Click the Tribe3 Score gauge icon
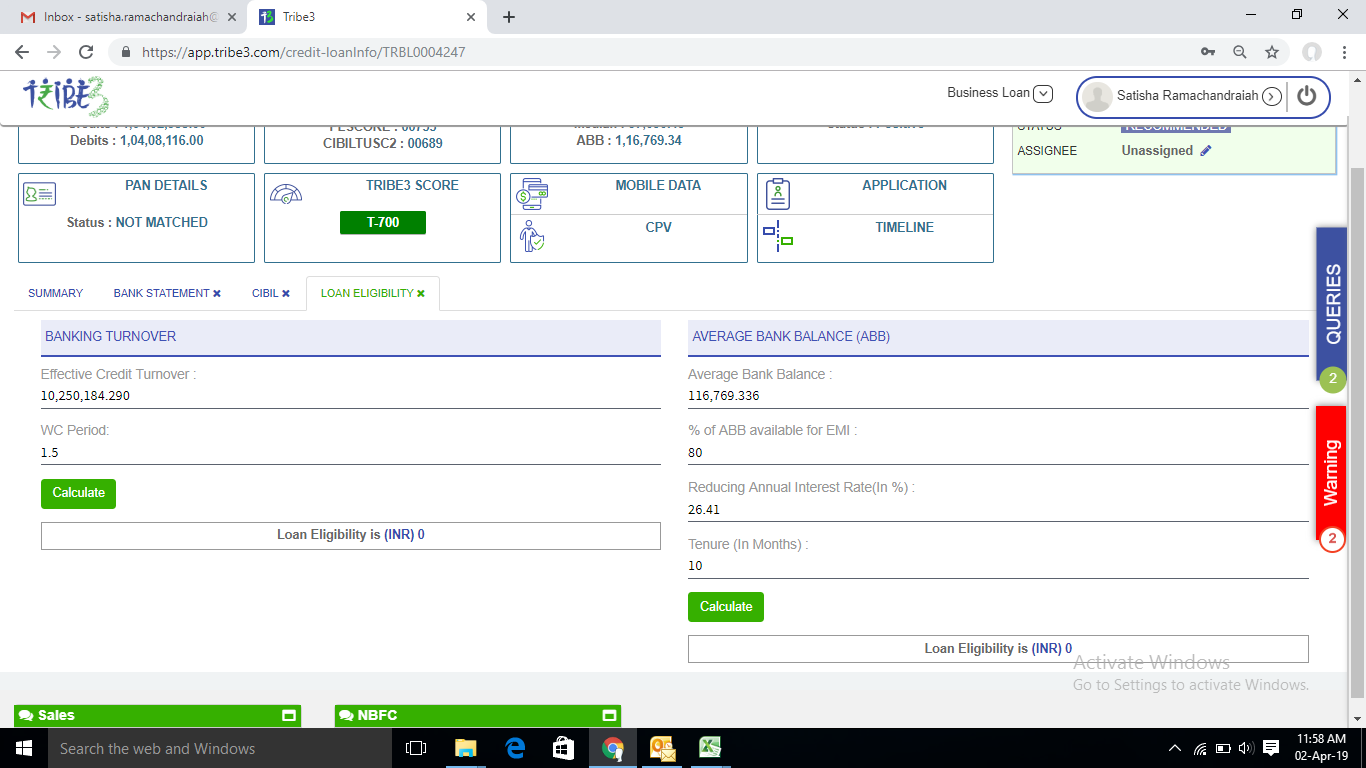Screen dimensions: 1366x768 (x=286, y=194)
